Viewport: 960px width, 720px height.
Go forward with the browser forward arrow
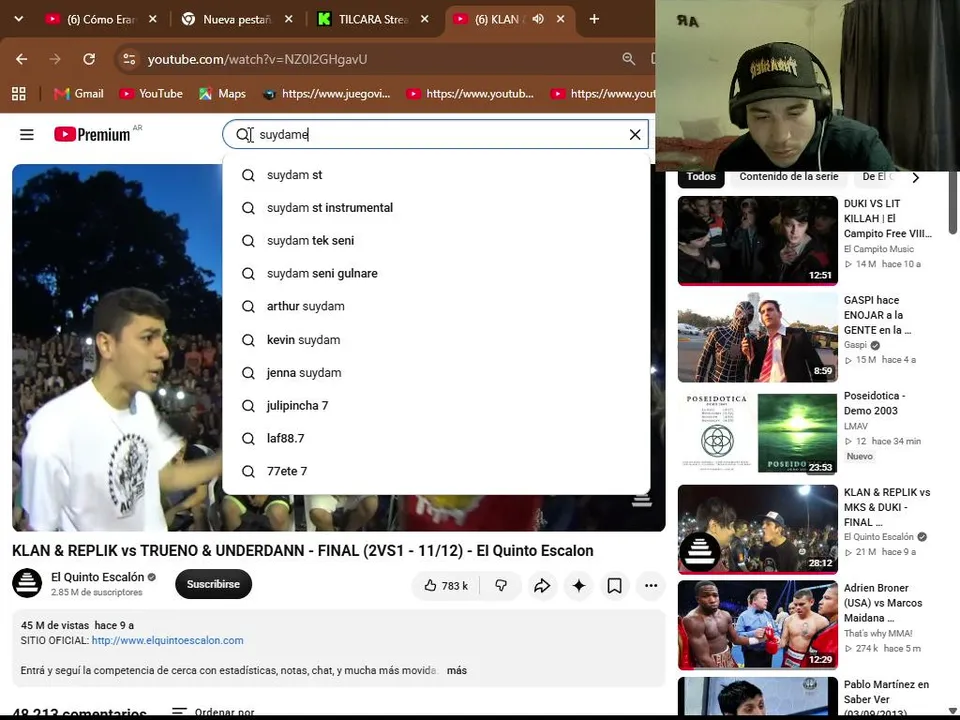[55, 59]
